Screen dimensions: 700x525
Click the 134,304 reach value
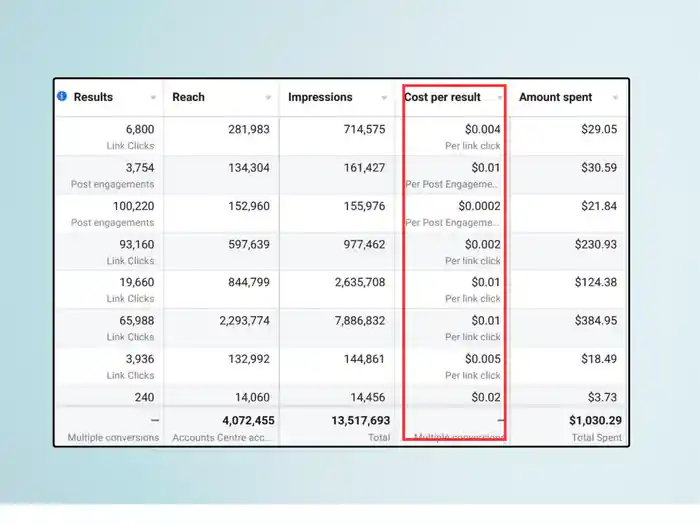pyautogui.click(x=249, y=168)
